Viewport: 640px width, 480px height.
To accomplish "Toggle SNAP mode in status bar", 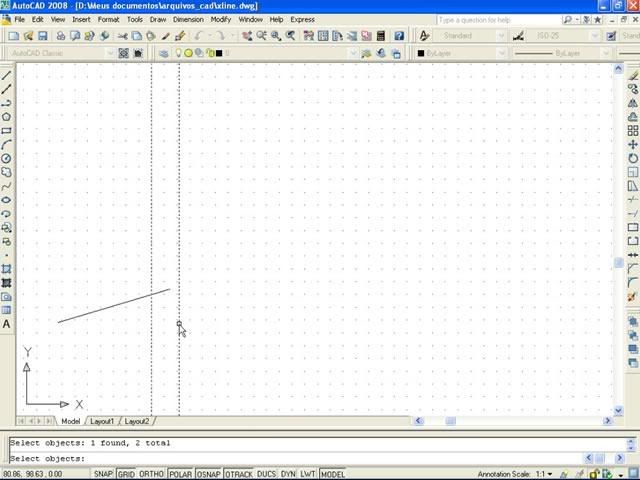I will point(103,474).
